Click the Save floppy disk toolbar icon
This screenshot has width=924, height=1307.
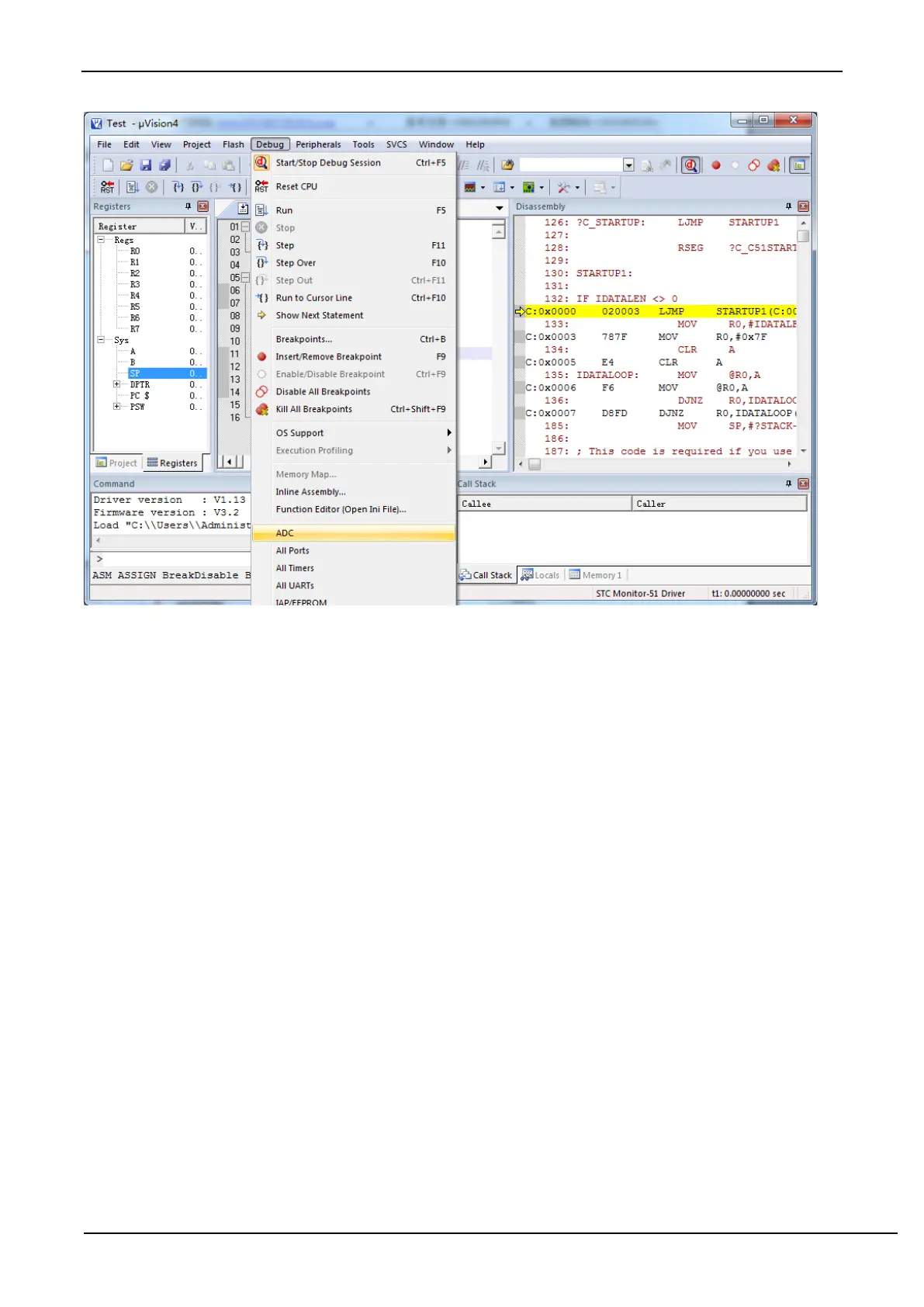[146, 165]
